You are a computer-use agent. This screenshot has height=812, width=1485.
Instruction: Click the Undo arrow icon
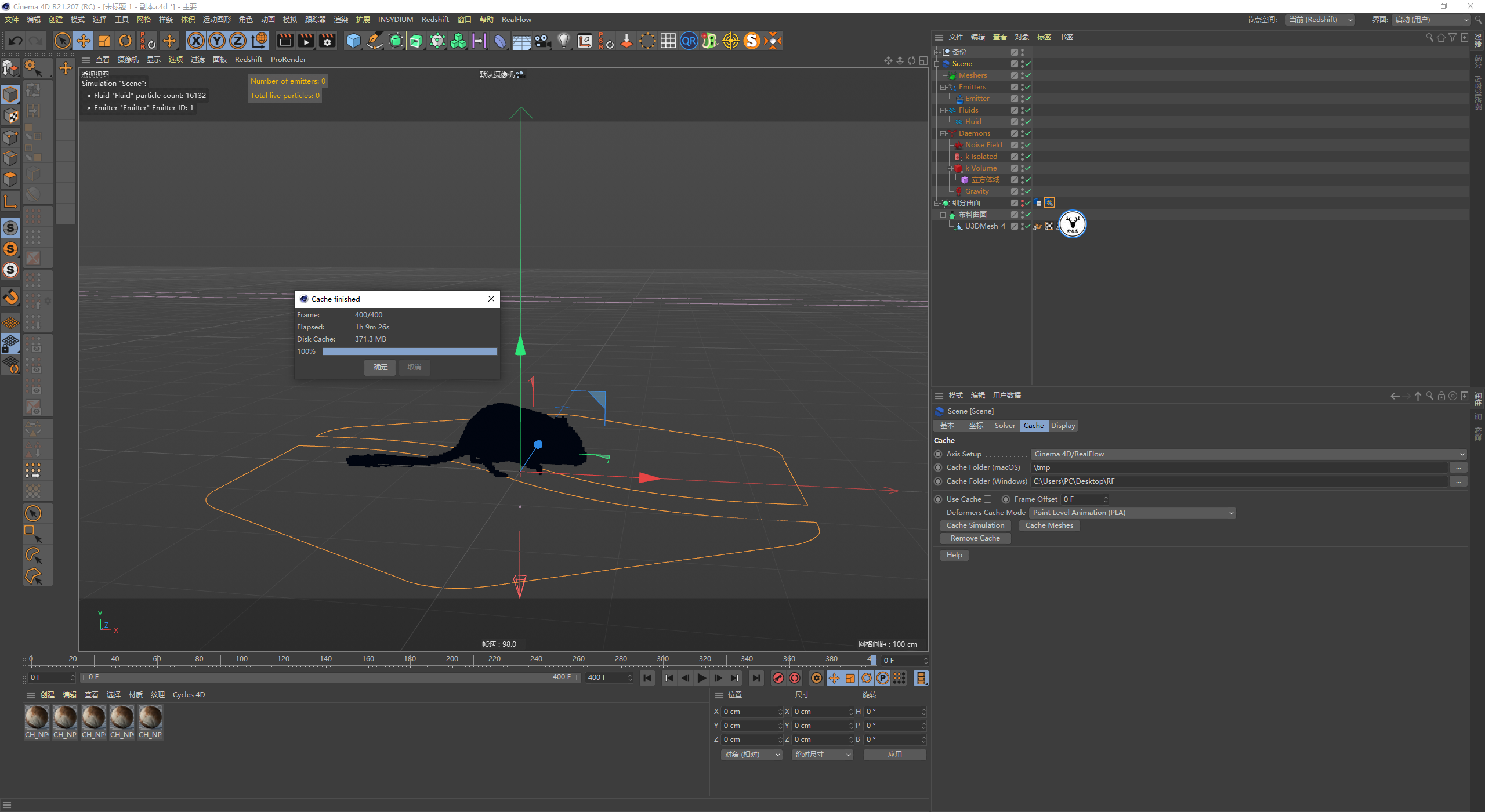point(16,41)
